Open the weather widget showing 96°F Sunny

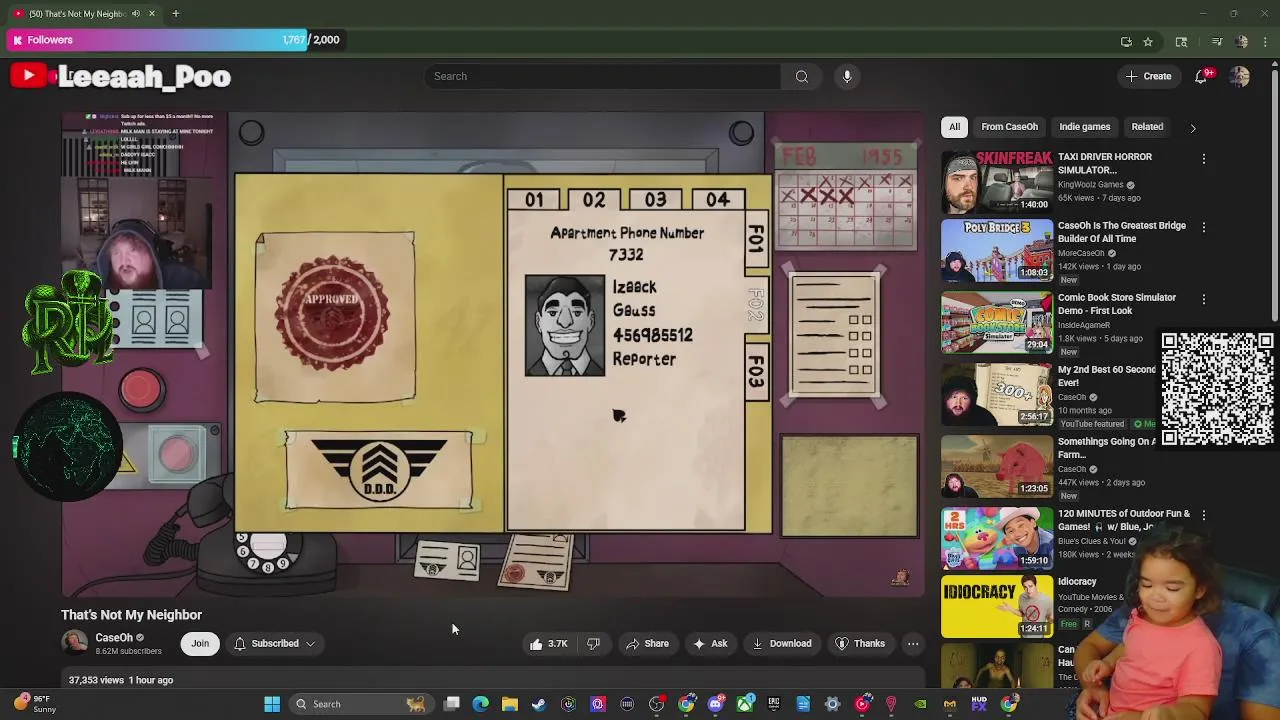[x=35, y=704]
